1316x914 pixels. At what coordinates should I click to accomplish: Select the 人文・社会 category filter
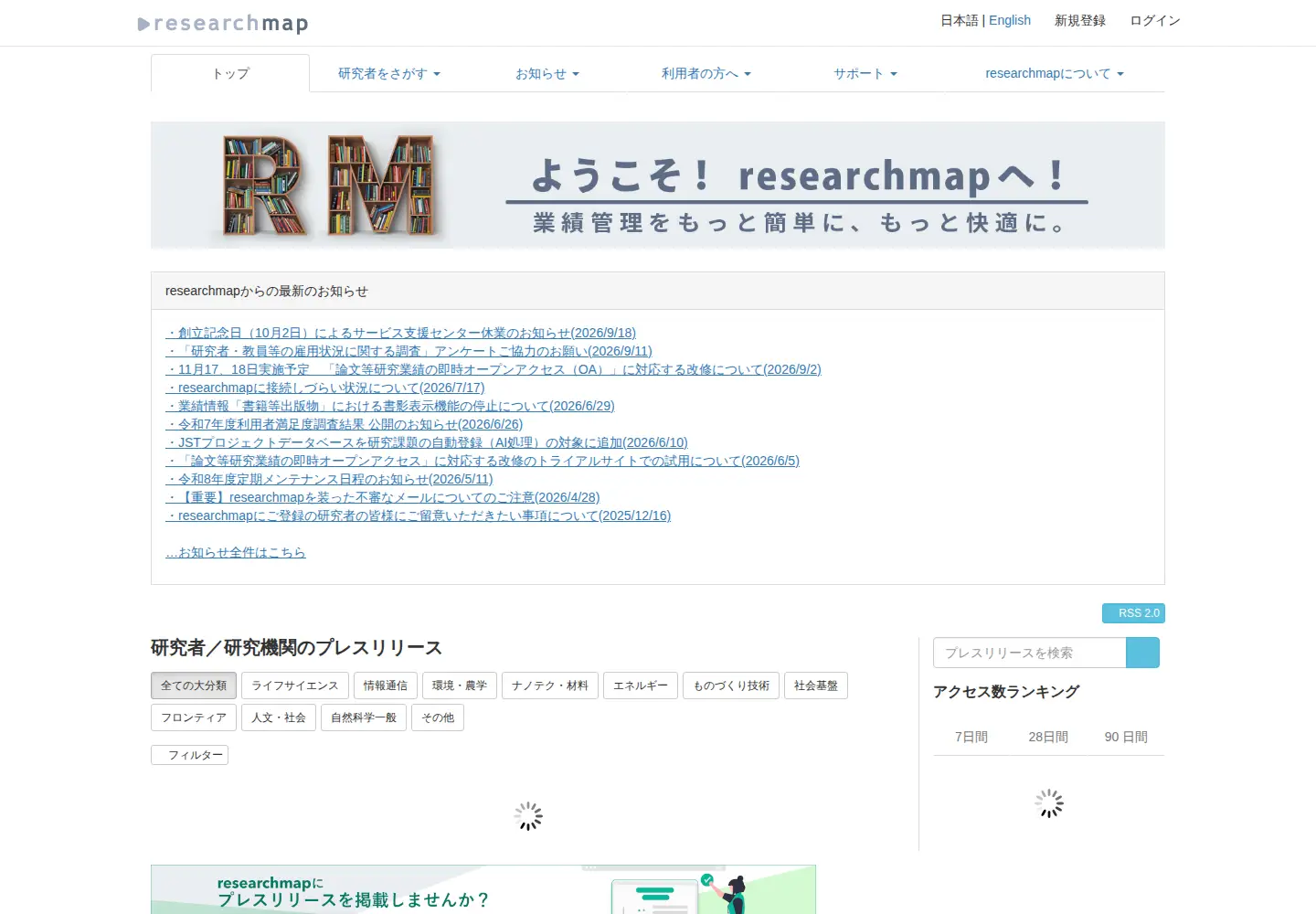279,717
